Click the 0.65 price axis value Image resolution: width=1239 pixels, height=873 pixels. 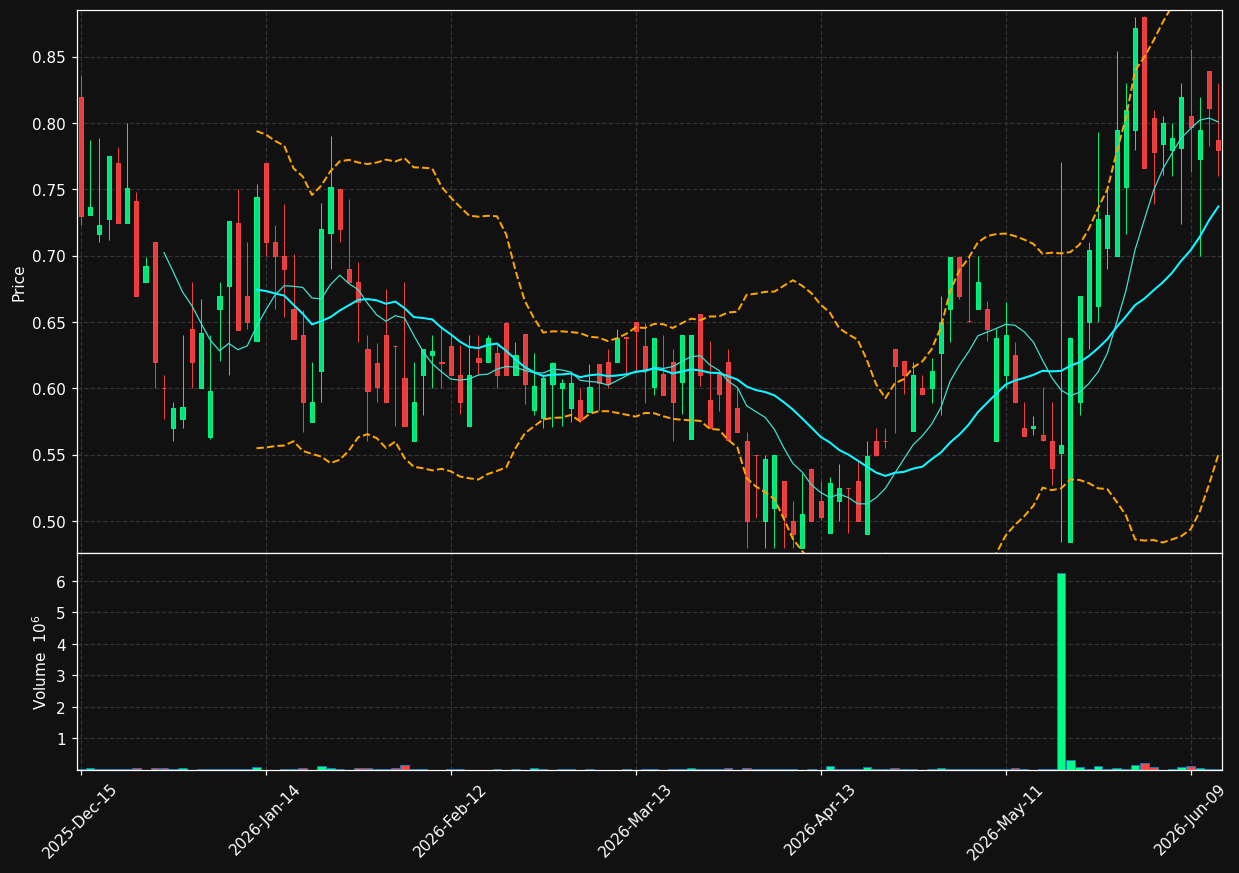pyautogui.click(x=48, y=323)
